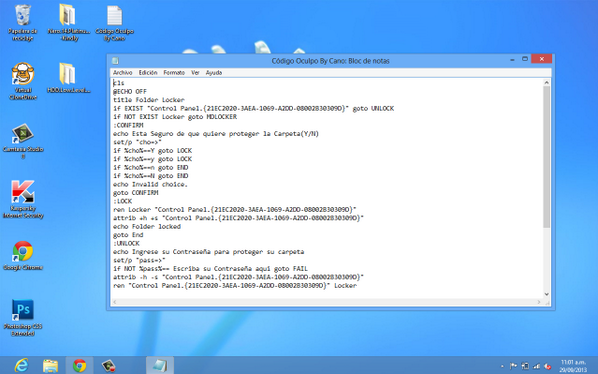Click the 'echo Folder locked' line

pyautogui.click(x=147, y=226)
